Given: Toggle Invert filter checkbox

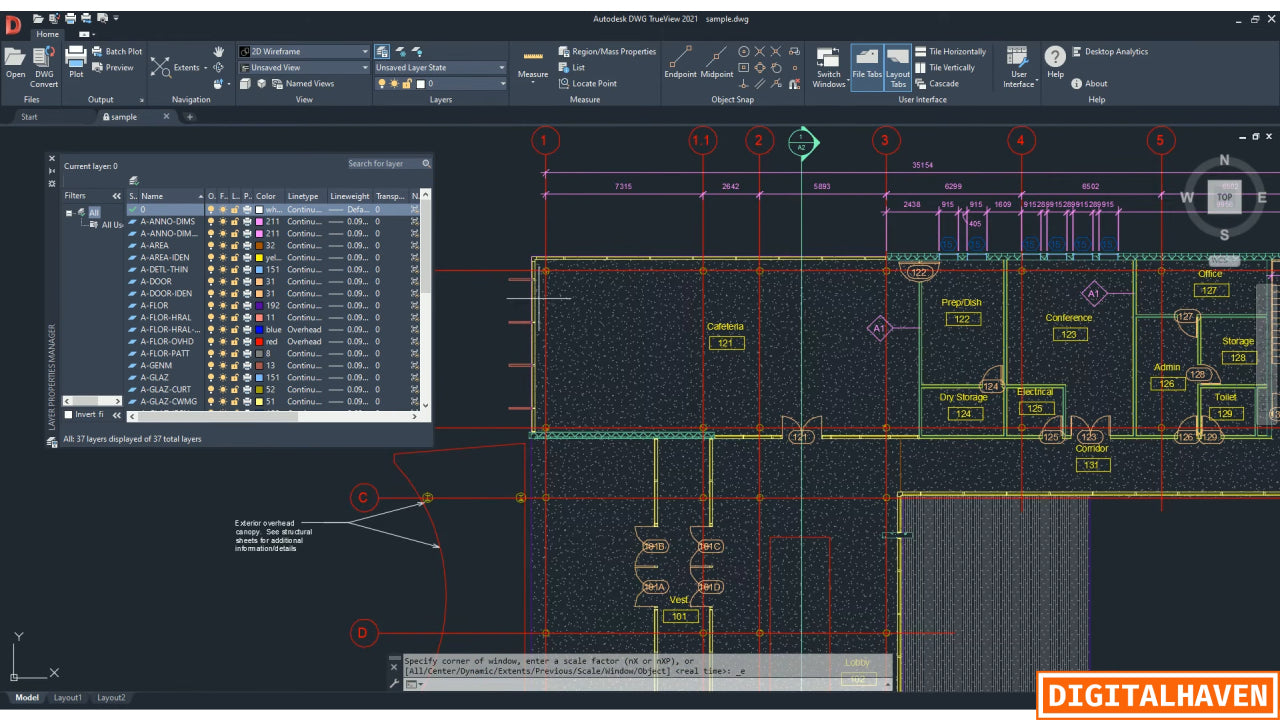Looking at the screenshot, I should 69,414.
